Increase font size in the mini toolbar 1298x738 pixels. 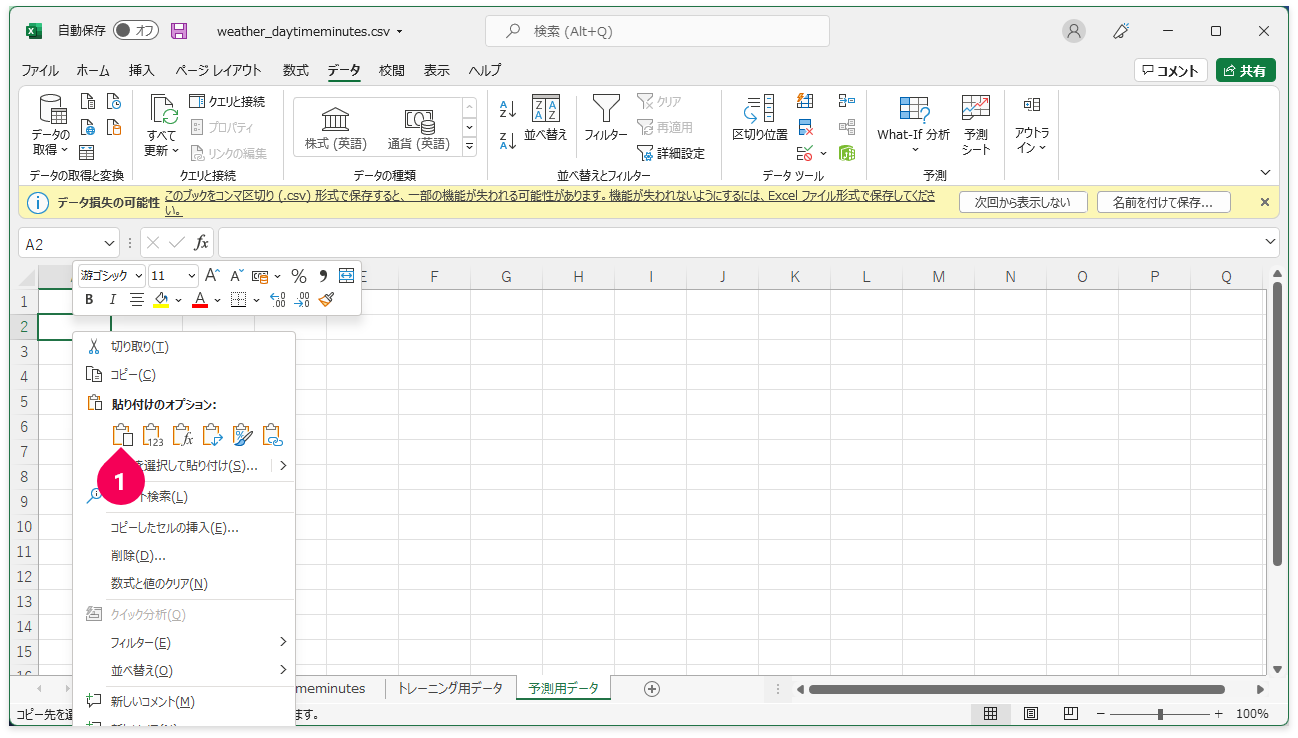click(212, 275)
